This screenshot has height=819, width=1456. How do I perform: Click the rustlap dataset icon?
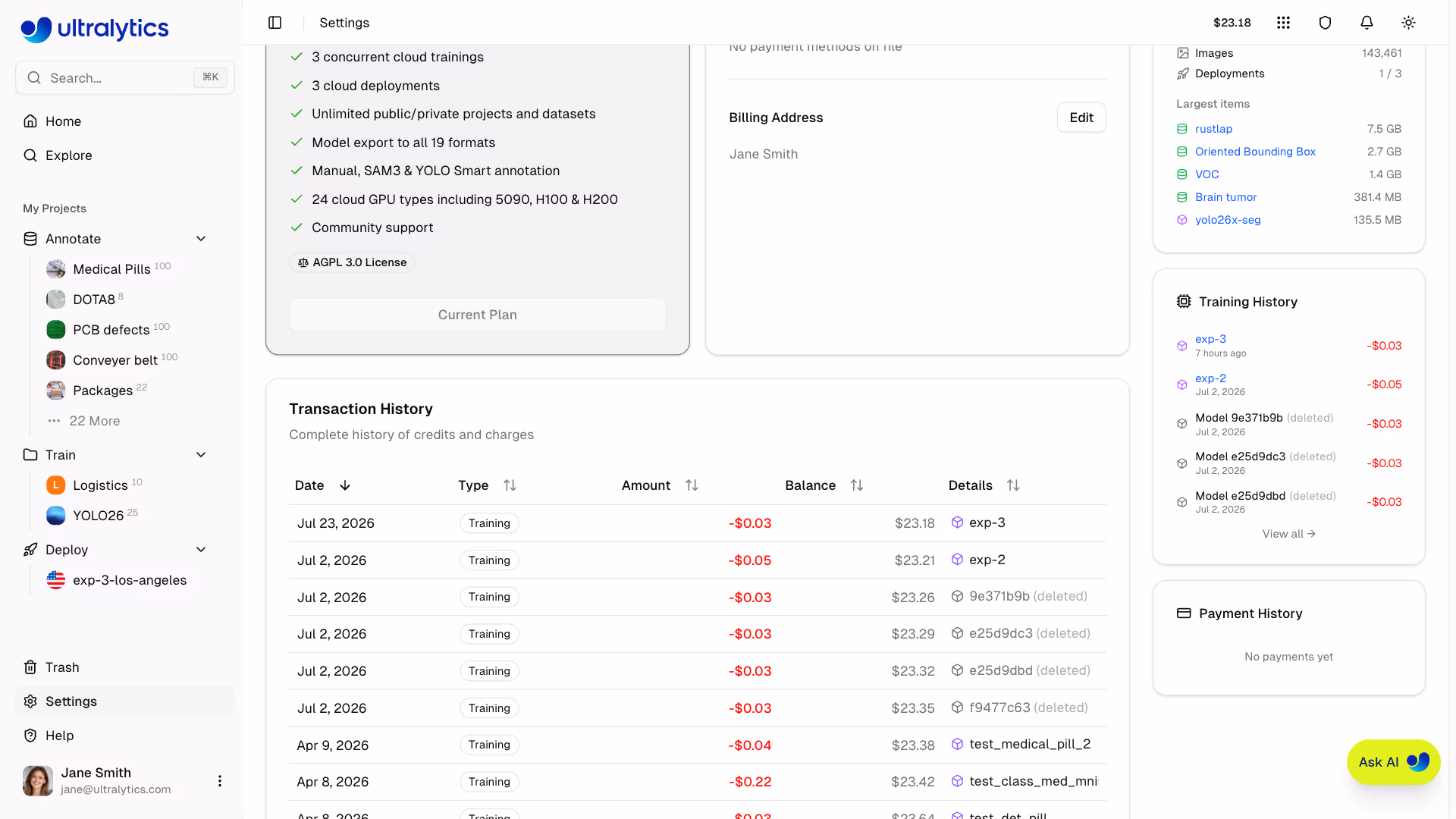[1182, 129]
